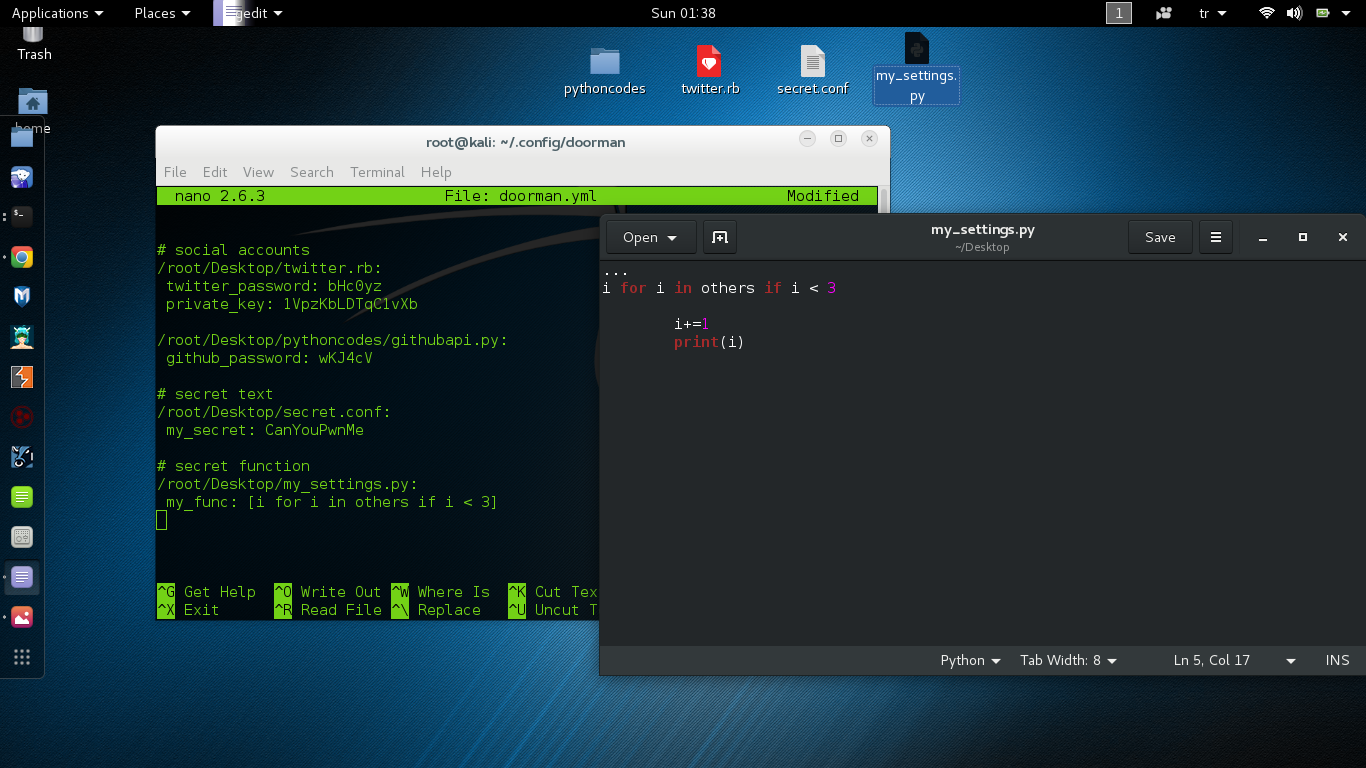The height and width of the screenshot is (768, 1366).
Task: Launch Chrome from the dock
Action: [22, 257]
